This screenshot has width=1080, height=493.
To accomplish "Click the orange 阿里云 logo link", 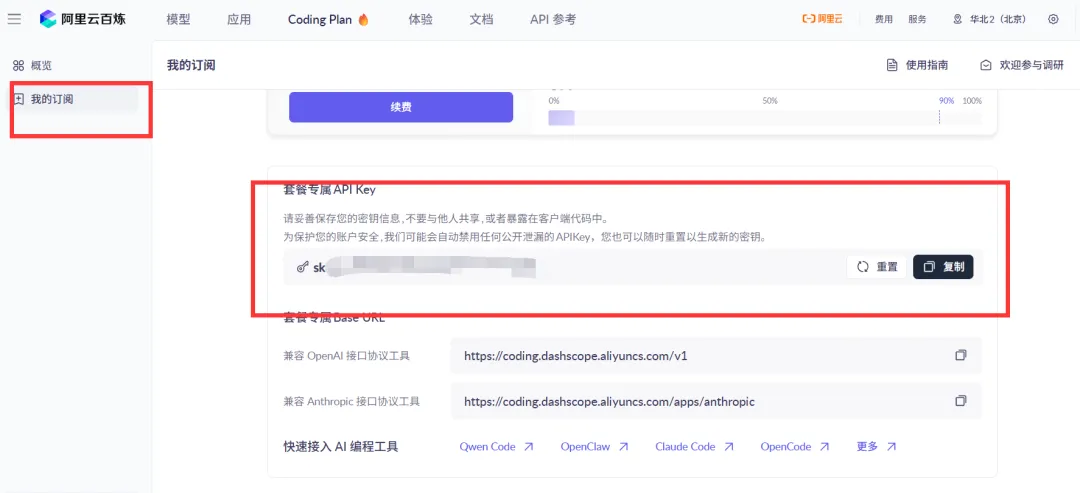I will tap(822, 19).
